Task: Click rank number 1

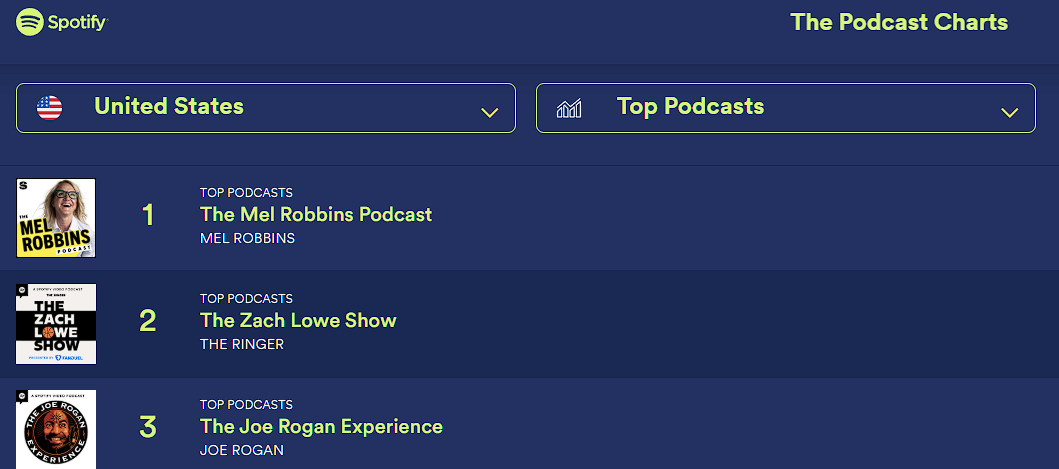Action: pyautogui.click(x=148, y=216)
